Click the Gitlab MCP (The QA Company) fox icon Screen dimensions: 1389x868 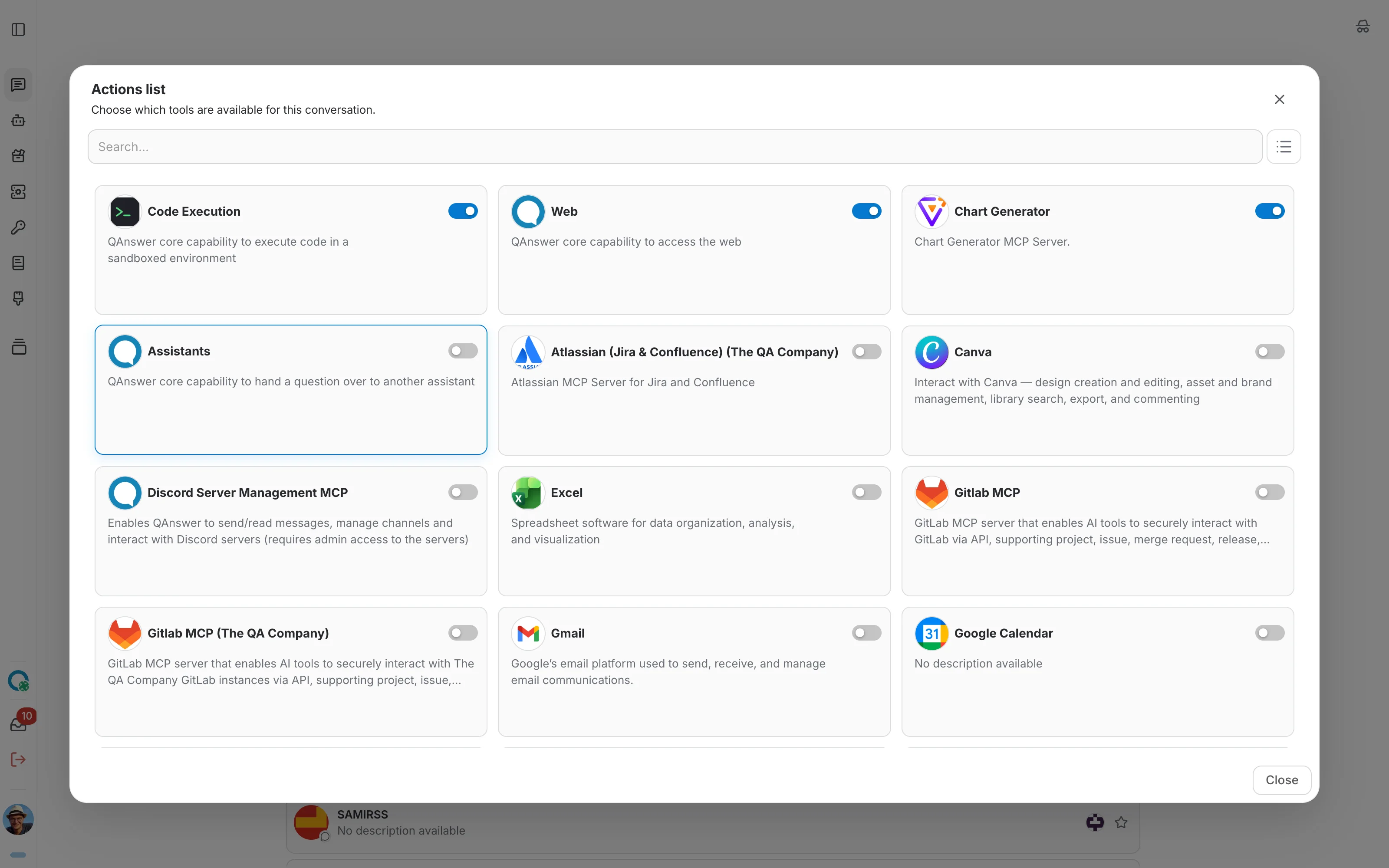pyautogui.click(x=125, y=634)
